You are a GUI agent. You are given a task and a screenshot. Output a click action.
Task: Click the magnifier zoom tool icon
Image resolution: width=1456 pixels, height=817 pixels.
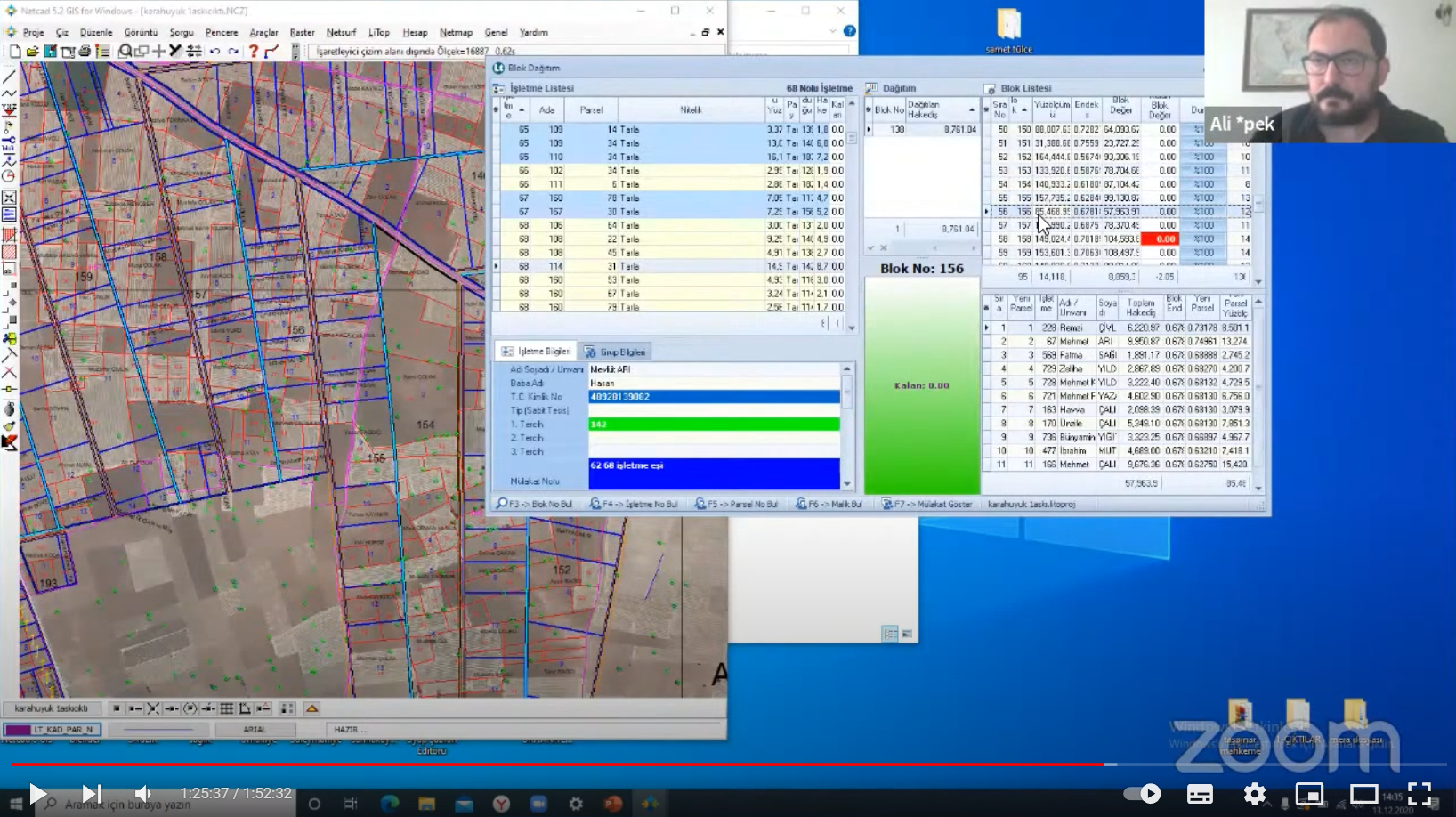(x=125, y=52)
